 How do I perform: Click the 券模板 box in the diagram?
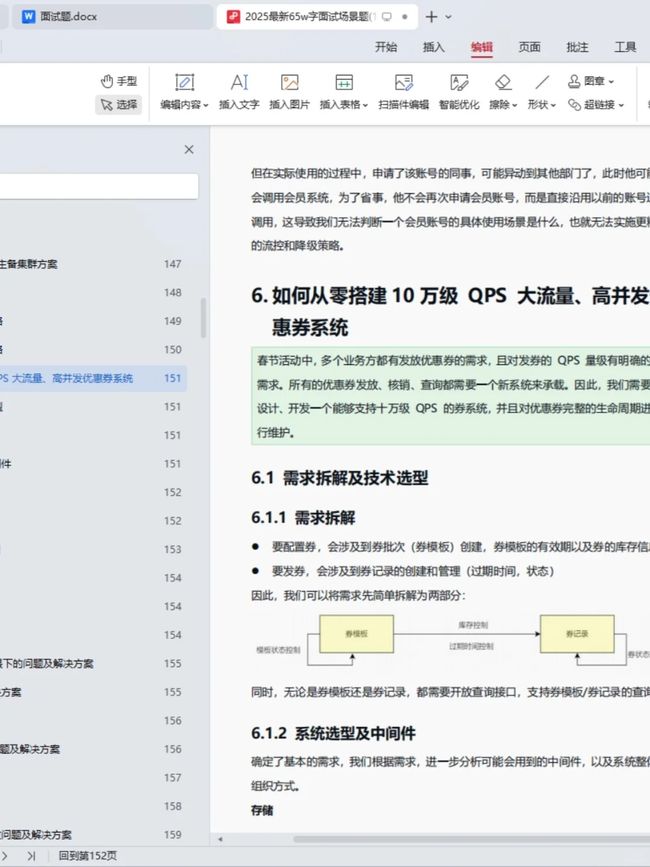[x=357, y=634]
